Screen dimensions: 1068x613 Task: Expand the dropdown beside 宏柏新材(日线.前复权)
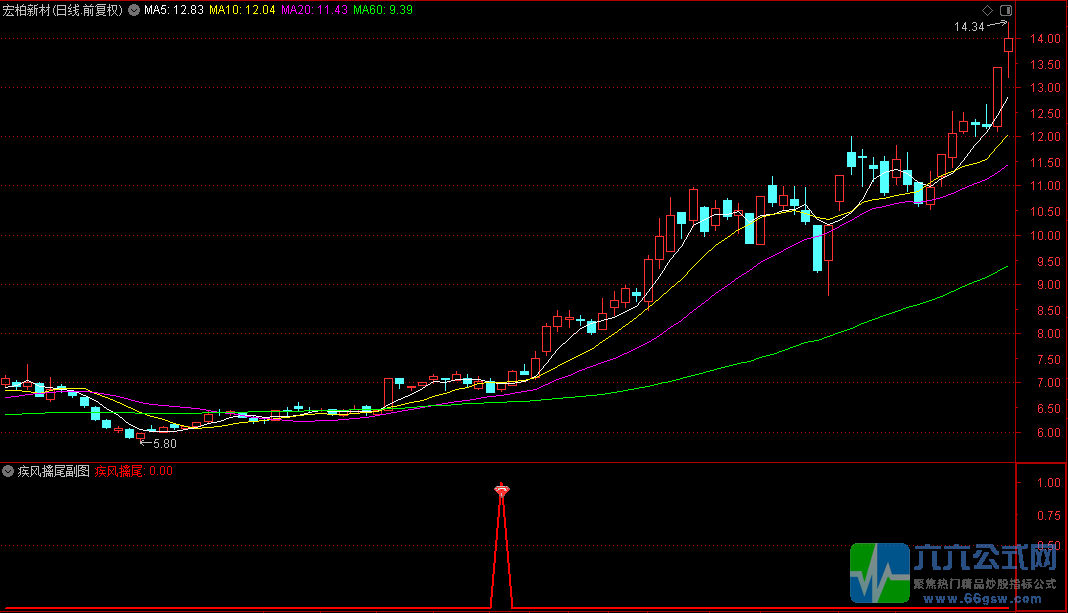tap(134, 10)
